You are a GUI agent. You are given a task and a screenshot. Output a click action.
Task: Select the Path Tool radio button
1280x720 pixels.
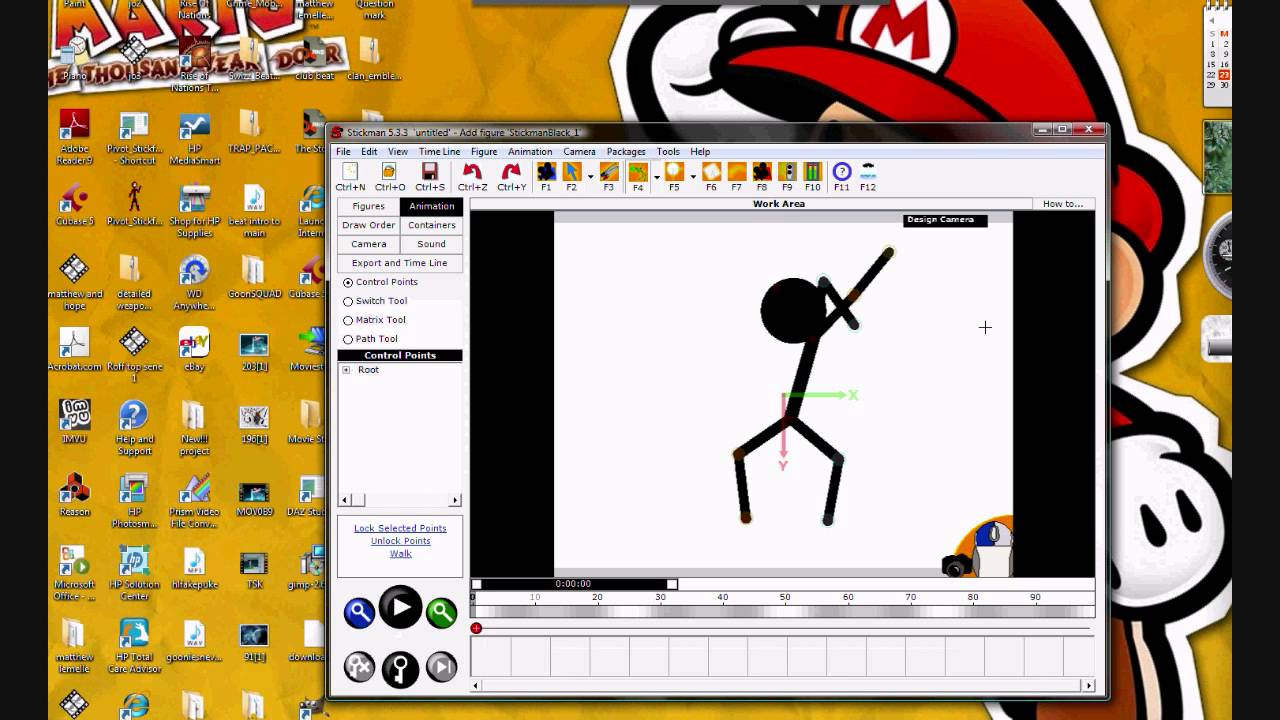coord(348,339)
